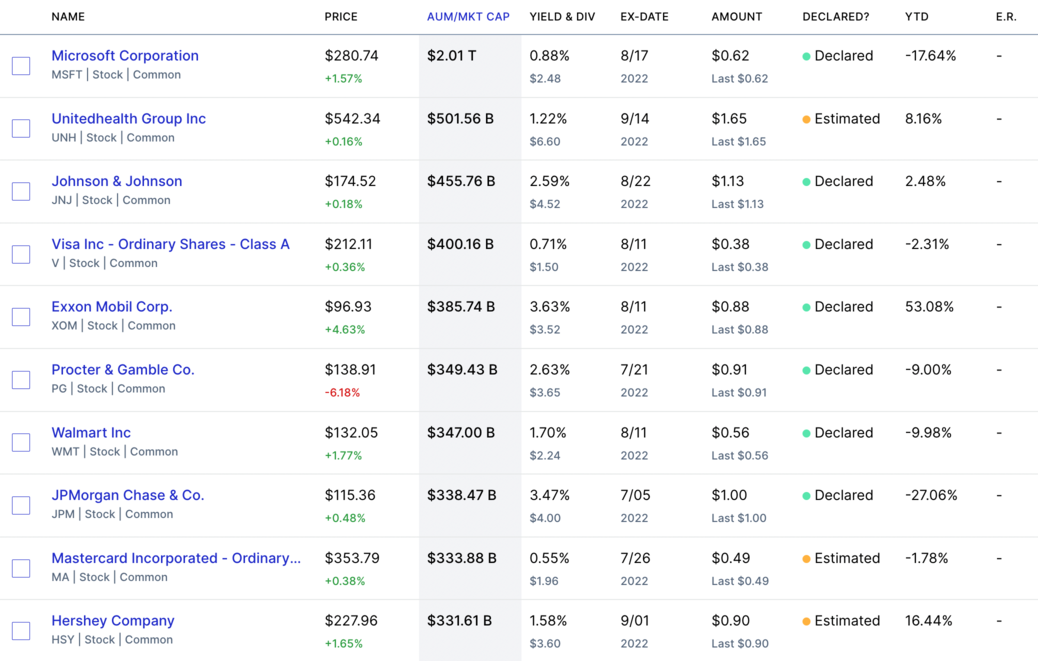Image resolution: width=1038 pixels, height=661 pixels.
Task: Select the Johnson & Johnson row checkbox
Action: coord(21,191)
